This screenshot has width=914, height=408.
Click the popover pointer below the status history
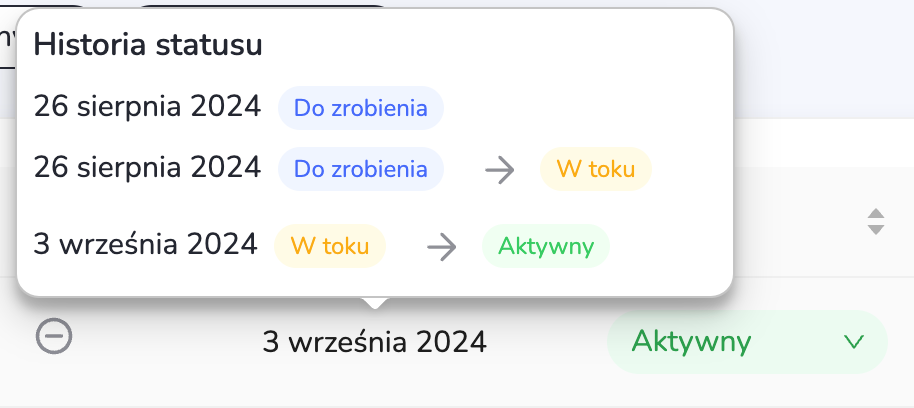click(x=374, y=302)
